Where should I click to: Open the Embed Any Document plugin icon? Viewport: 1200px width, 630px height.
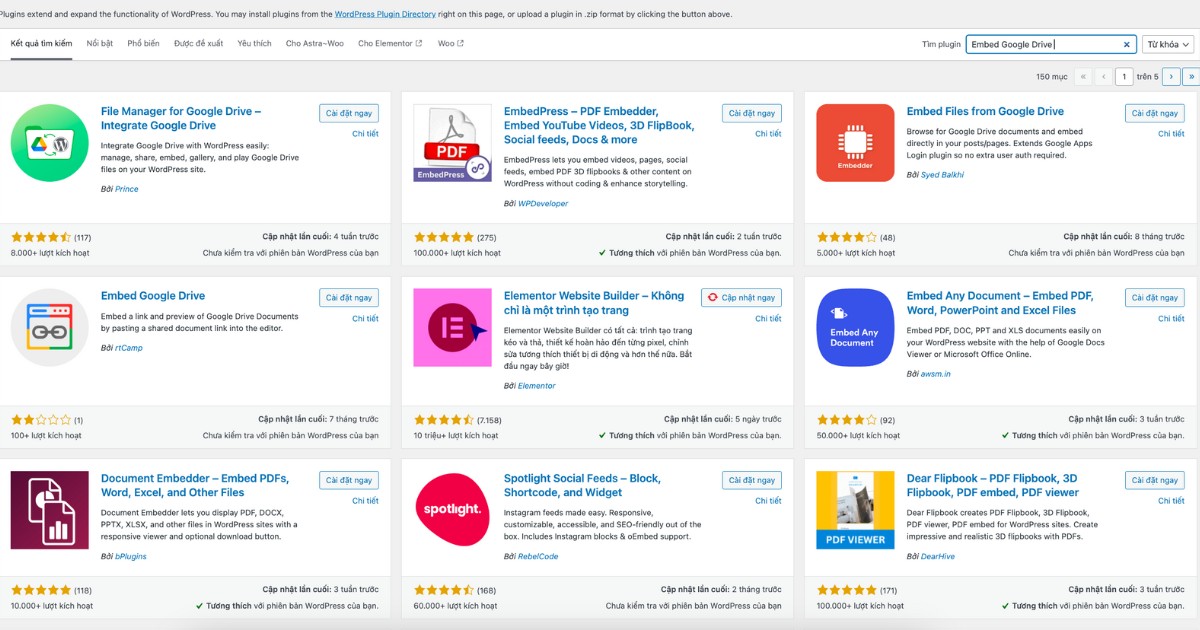[856, 327]
